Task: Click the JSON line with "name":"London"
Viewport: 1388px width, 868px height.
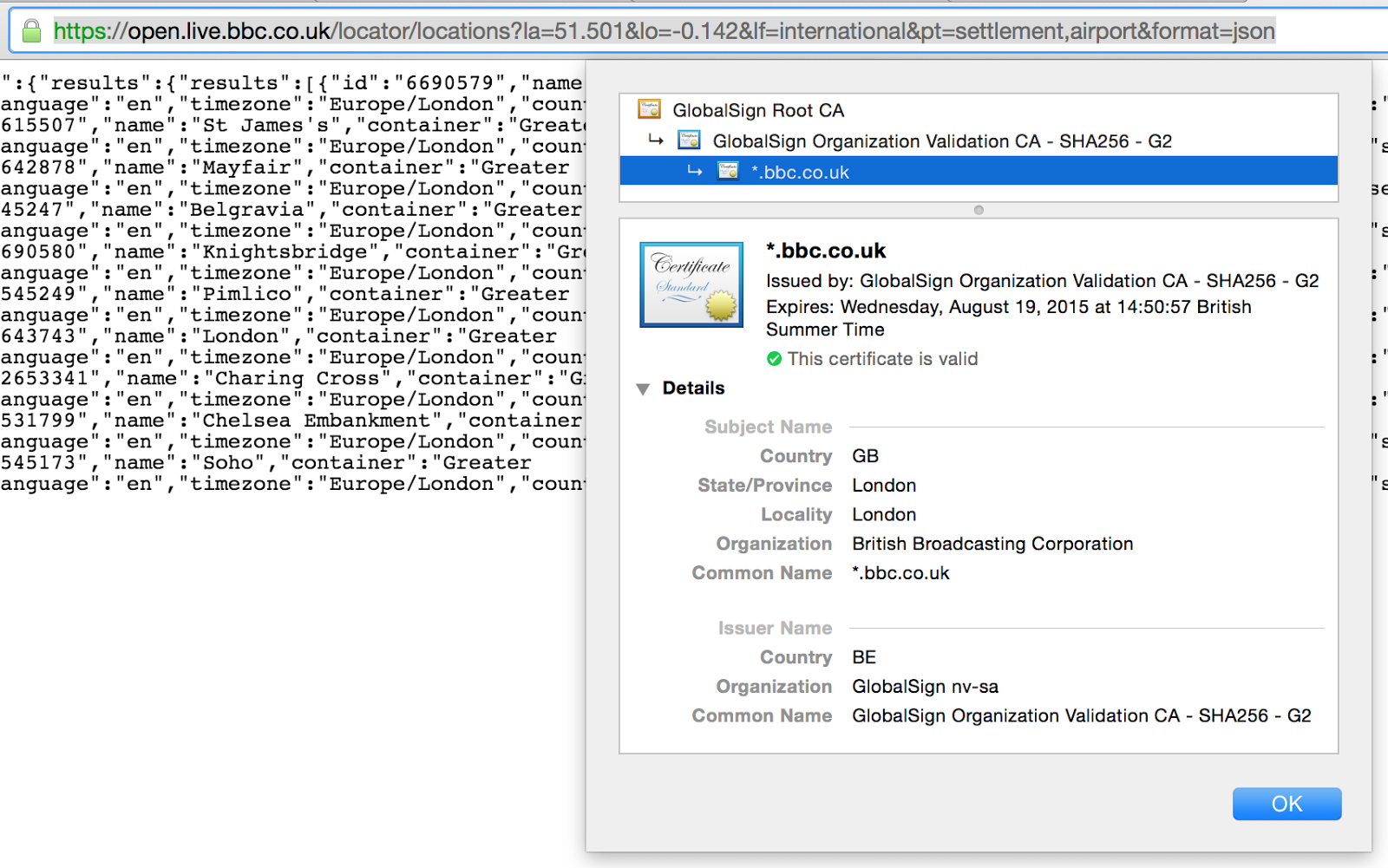Action: click(279, 336)
